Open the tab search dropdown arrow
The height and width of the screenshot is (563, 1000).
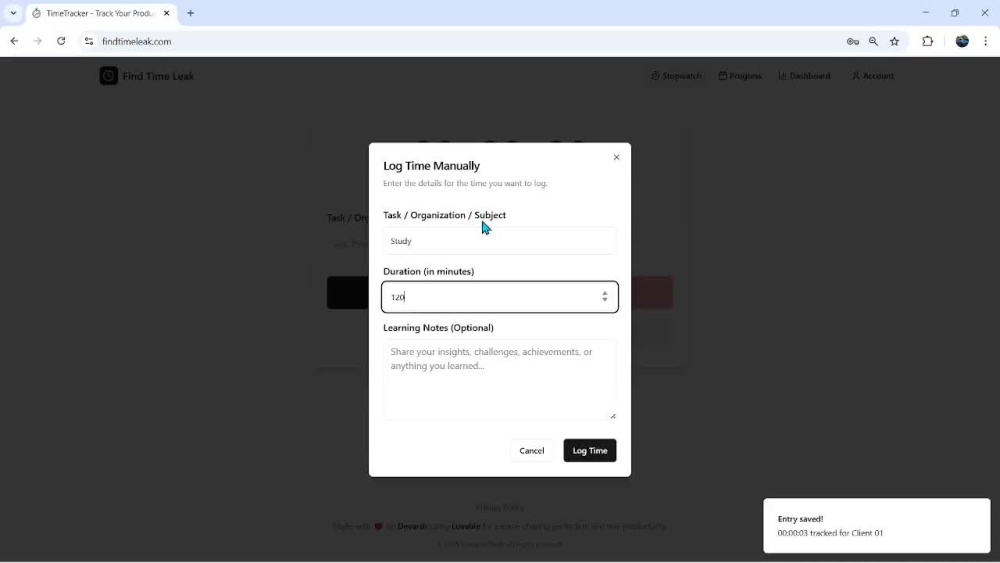click(13, 13)
